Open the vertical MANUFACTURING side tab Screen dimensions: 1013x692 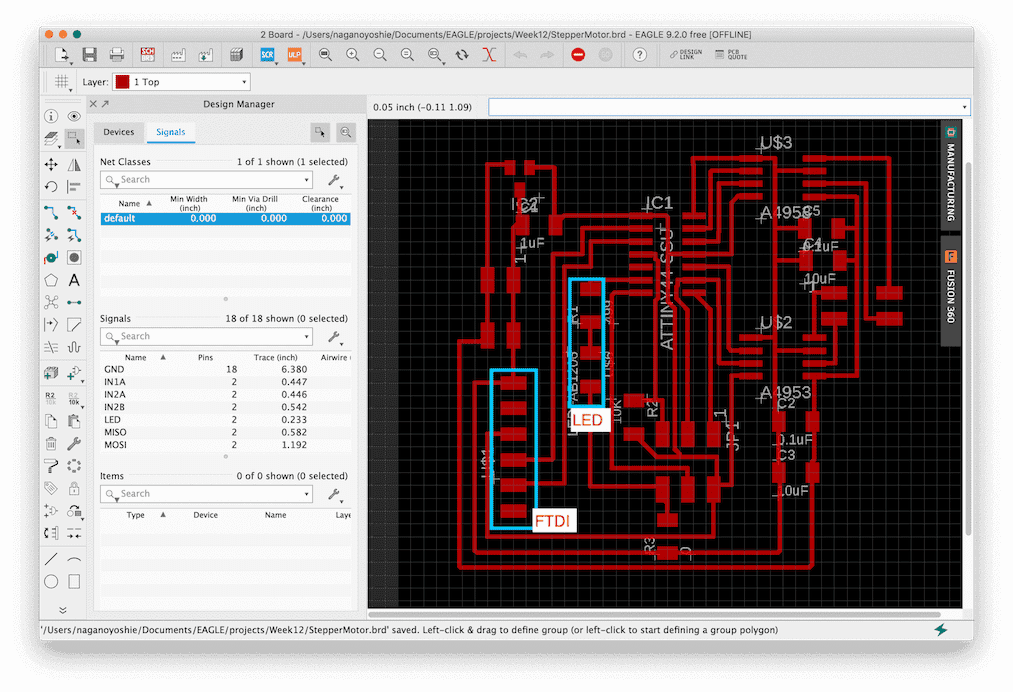(x=951, y=175)
